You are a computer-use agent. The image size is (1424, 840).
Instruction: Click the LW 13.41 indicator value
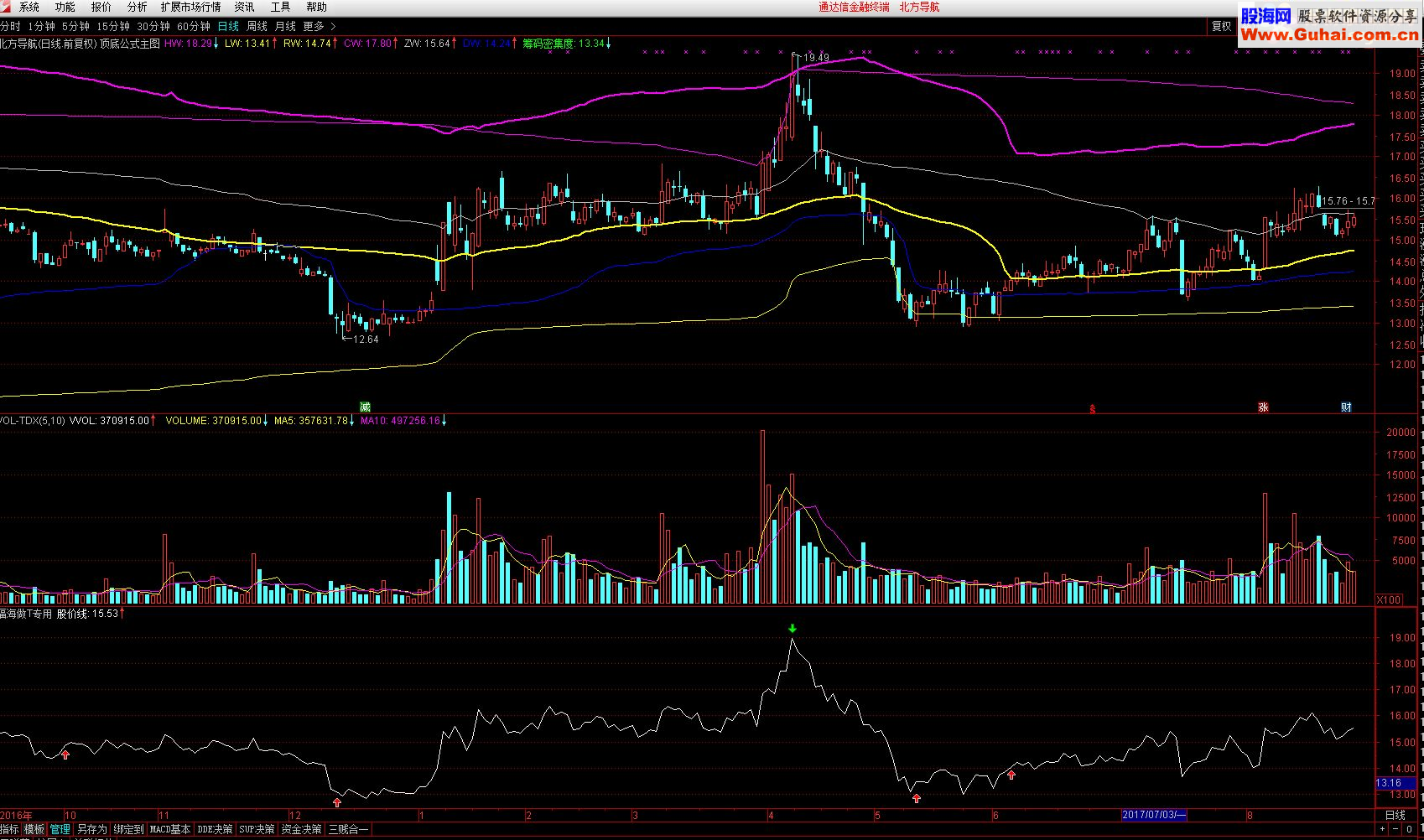coord(249,44)
